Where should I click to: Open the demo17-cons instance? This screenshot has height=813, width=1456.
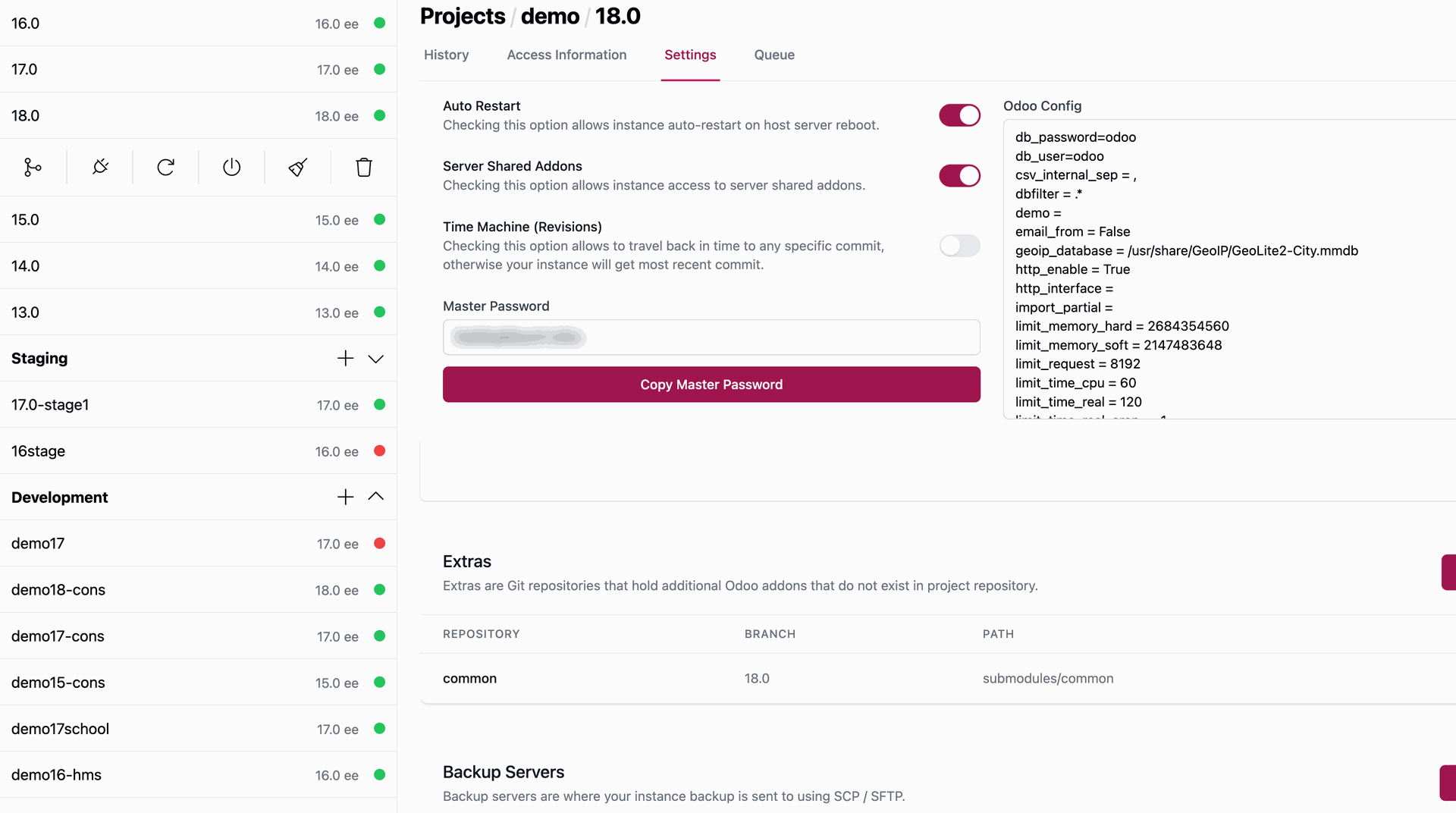[x=198, y=636]
